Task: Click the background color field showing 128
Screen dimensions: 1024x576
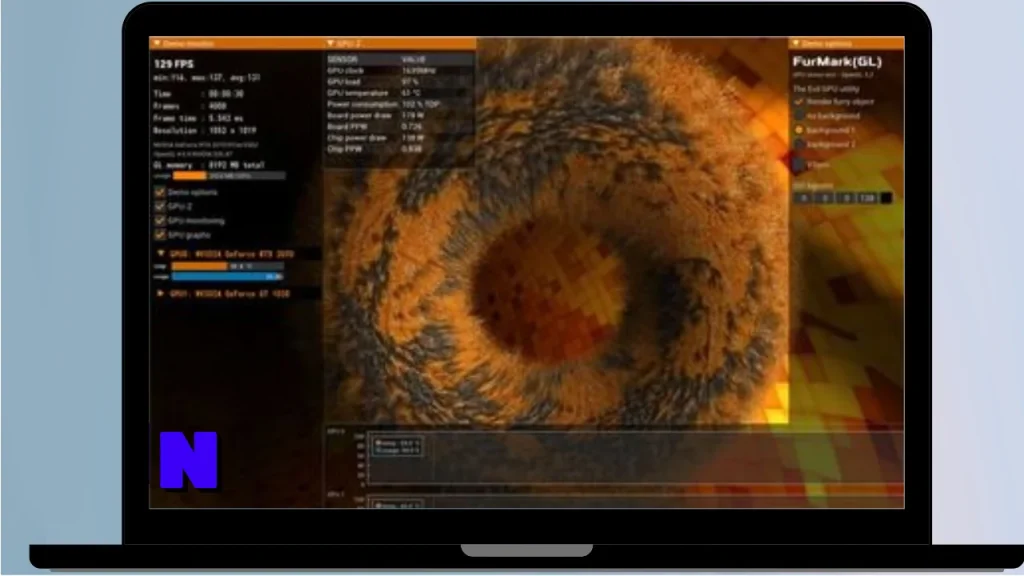Action: click(x=868, y=198)
